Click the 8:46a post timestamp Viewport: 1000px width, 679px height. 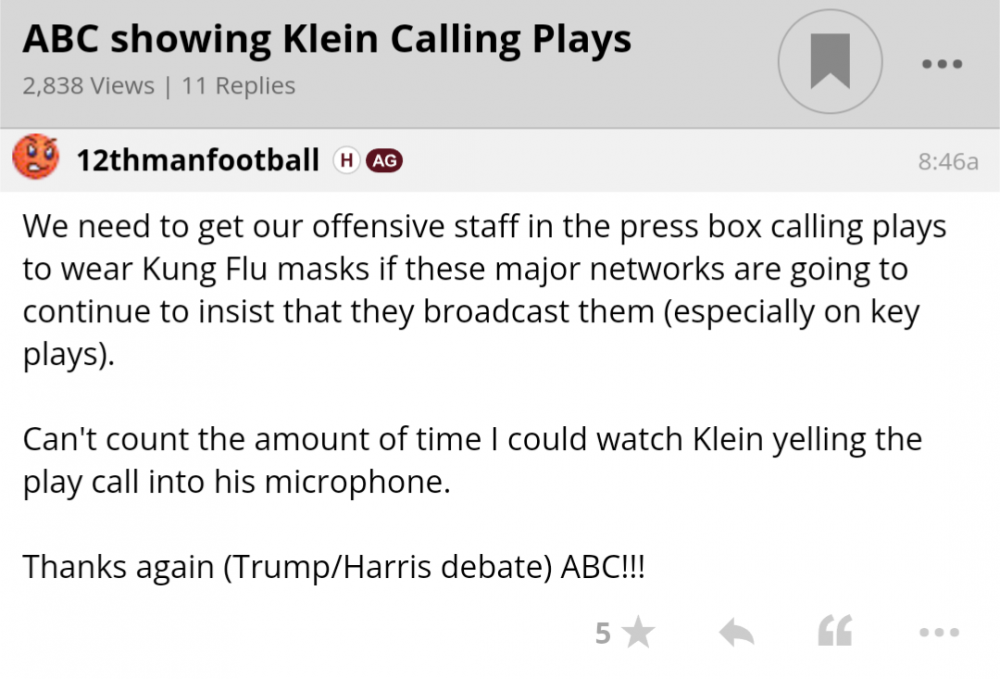coord(947,161)
